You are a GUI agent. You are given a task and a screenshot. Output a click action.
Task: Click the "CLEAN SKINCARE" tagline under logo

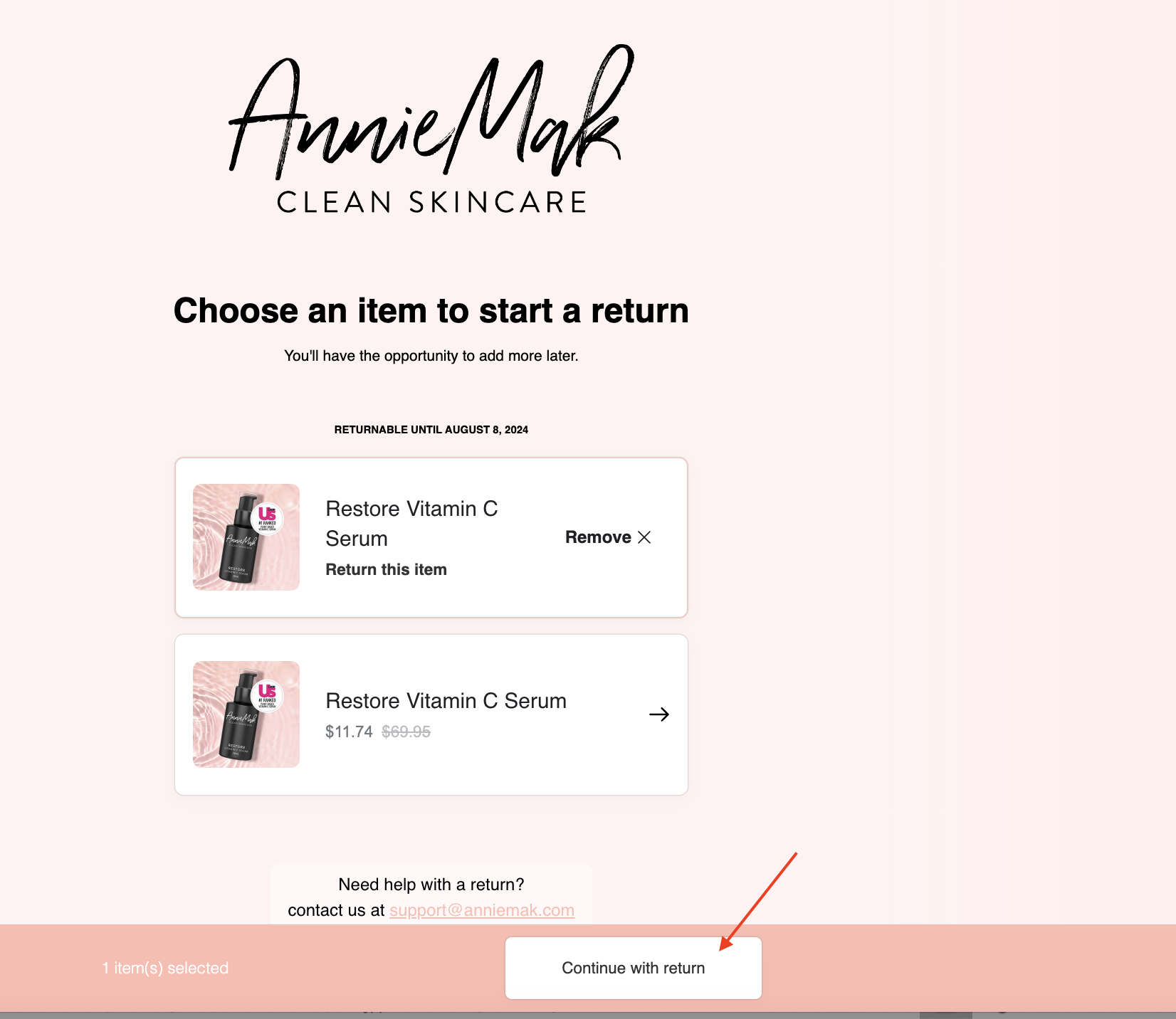click(x=431, y=202)
